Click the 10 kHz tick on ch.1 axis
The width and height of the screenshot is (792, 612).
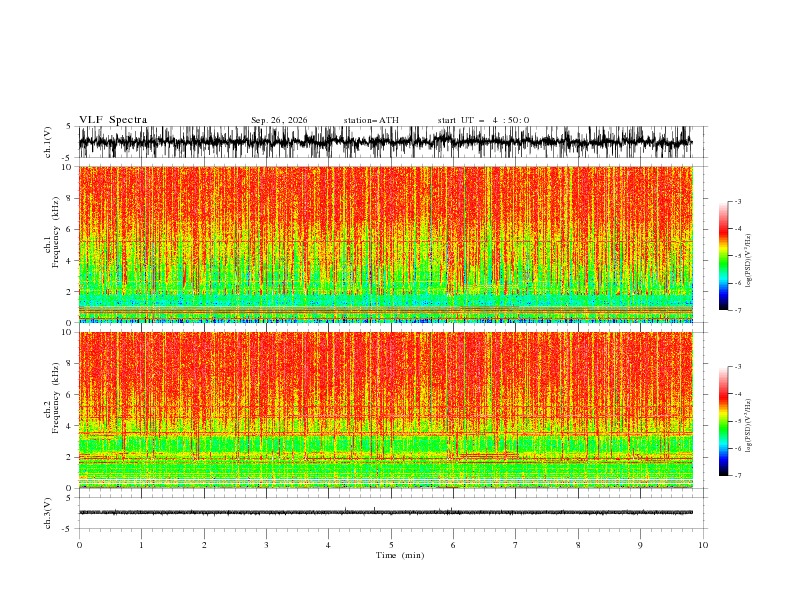pyautogui.click(x=68, y=167)
